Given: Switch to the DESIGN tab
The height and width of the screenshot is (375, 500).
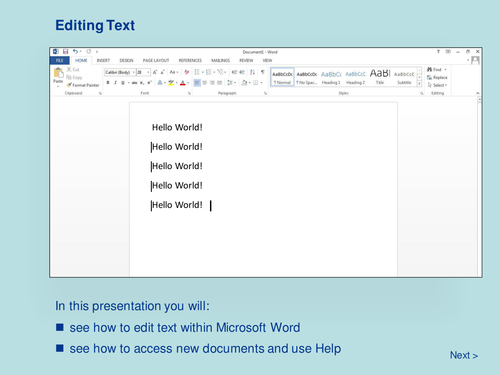Looking at the screenshot, I should tap(126, 60).
